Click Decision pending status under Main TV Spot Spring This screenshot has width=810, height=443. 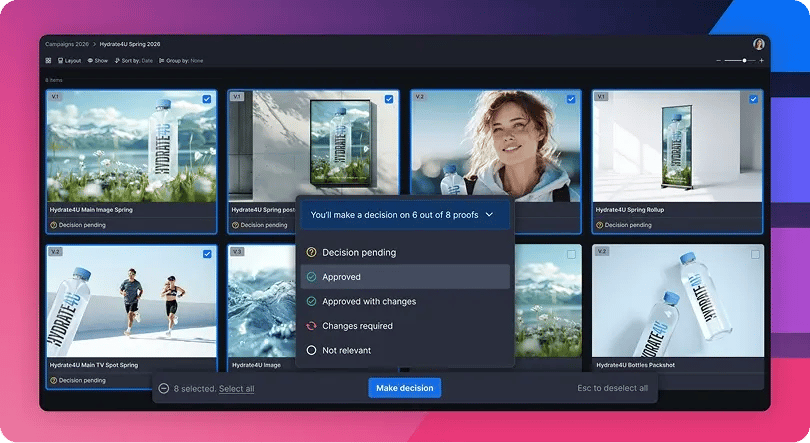point(78,381)
